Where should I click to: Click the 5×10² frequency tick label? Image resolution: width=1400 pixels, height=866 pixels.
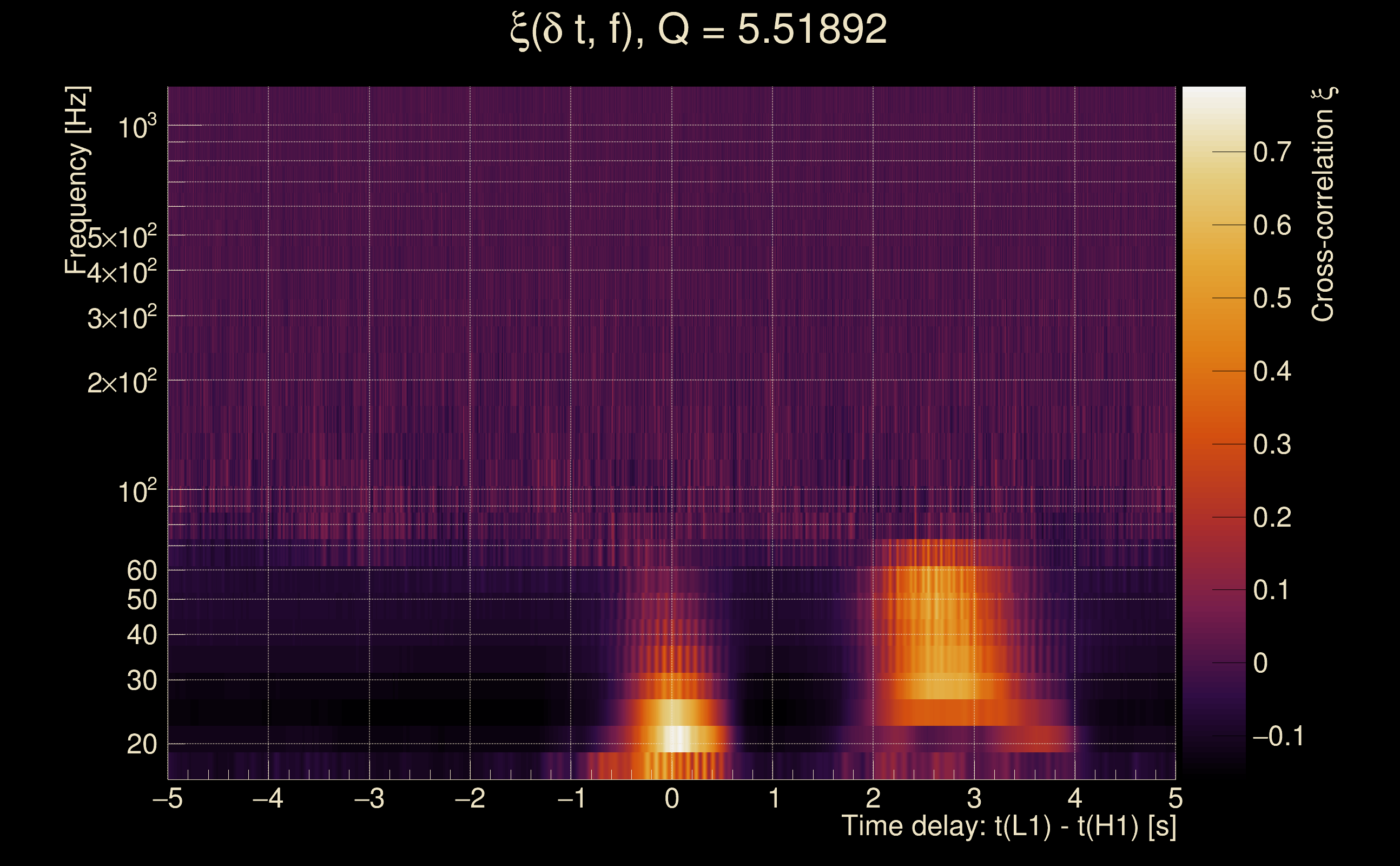(x=122, y=237)
